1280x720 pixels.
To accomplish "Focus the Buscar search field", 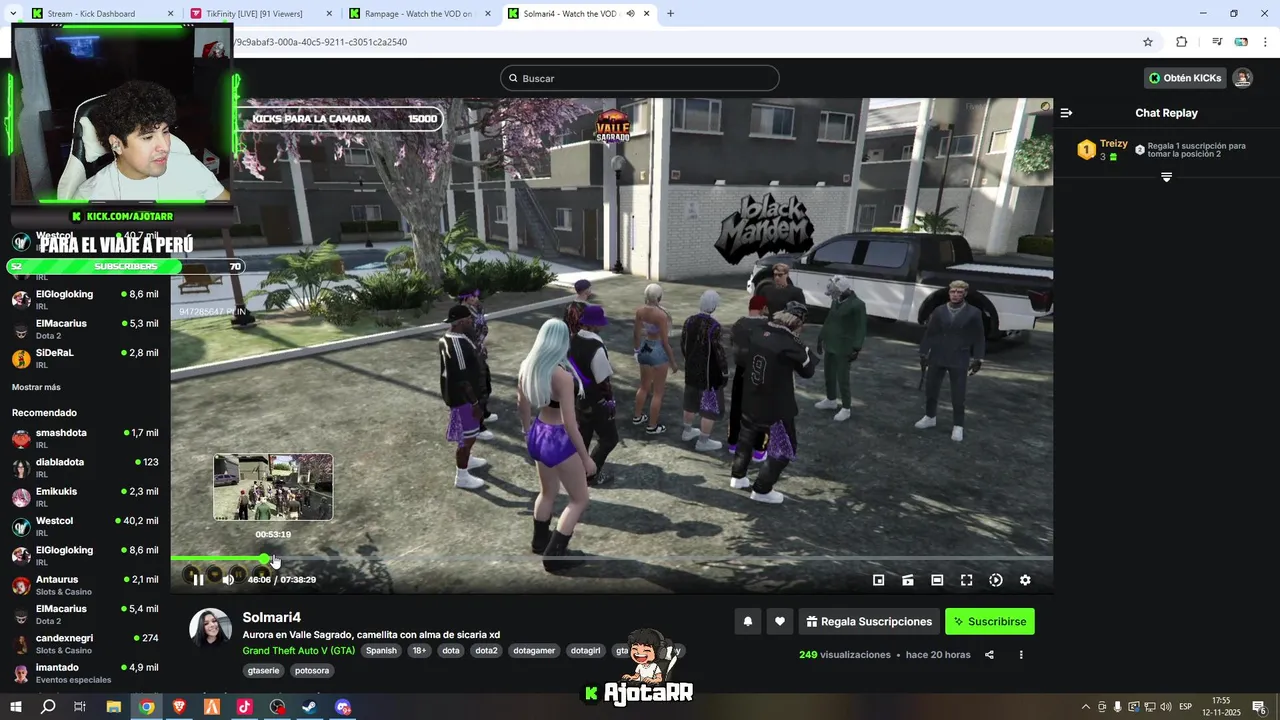I will (640, 78).
